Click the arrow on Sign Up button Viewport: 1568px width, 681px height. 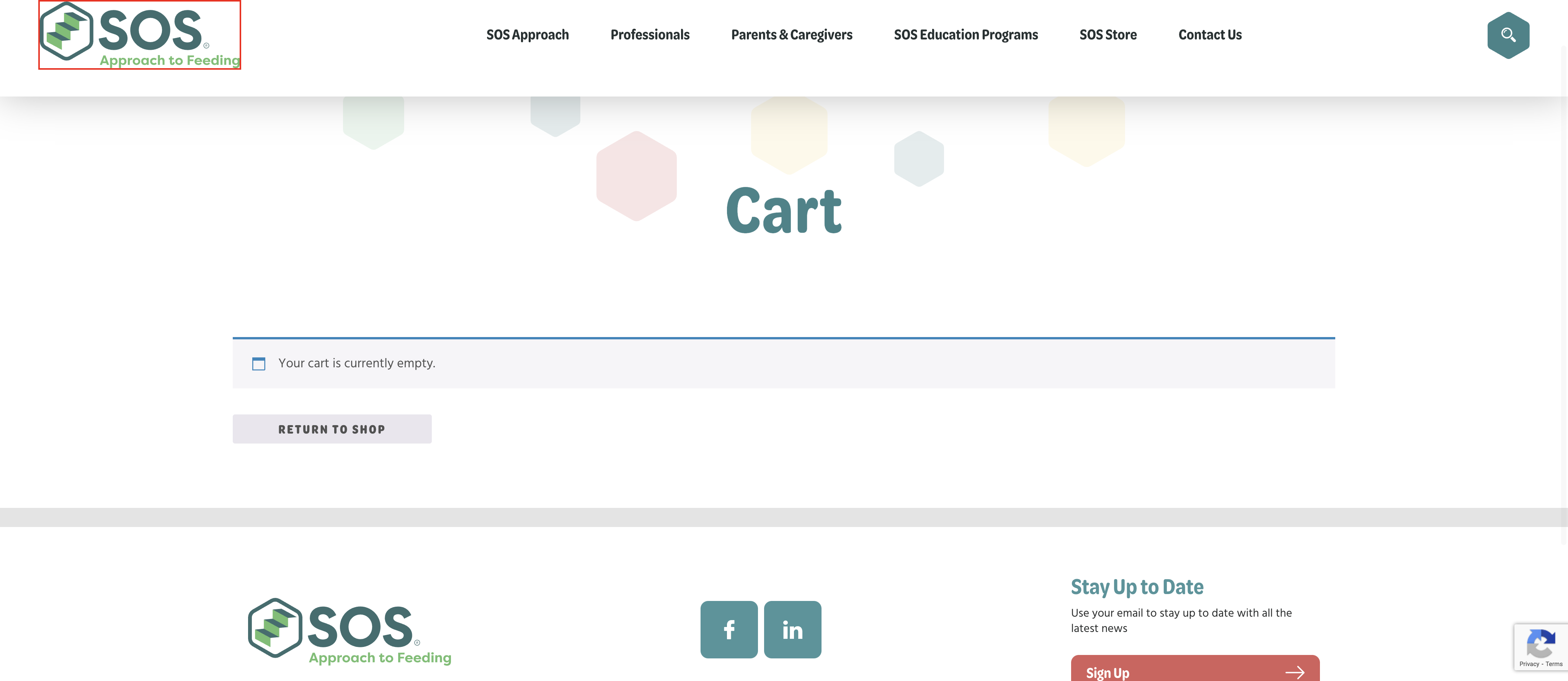[x=1294, y=672]
